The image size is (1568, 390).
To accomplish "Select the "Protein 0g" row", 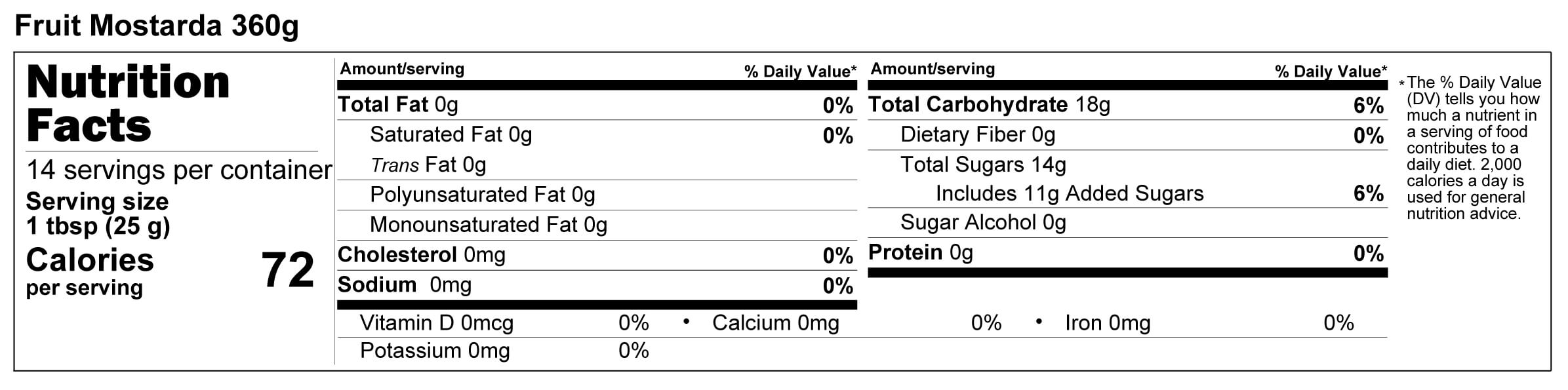I will [x=920, y=253].
